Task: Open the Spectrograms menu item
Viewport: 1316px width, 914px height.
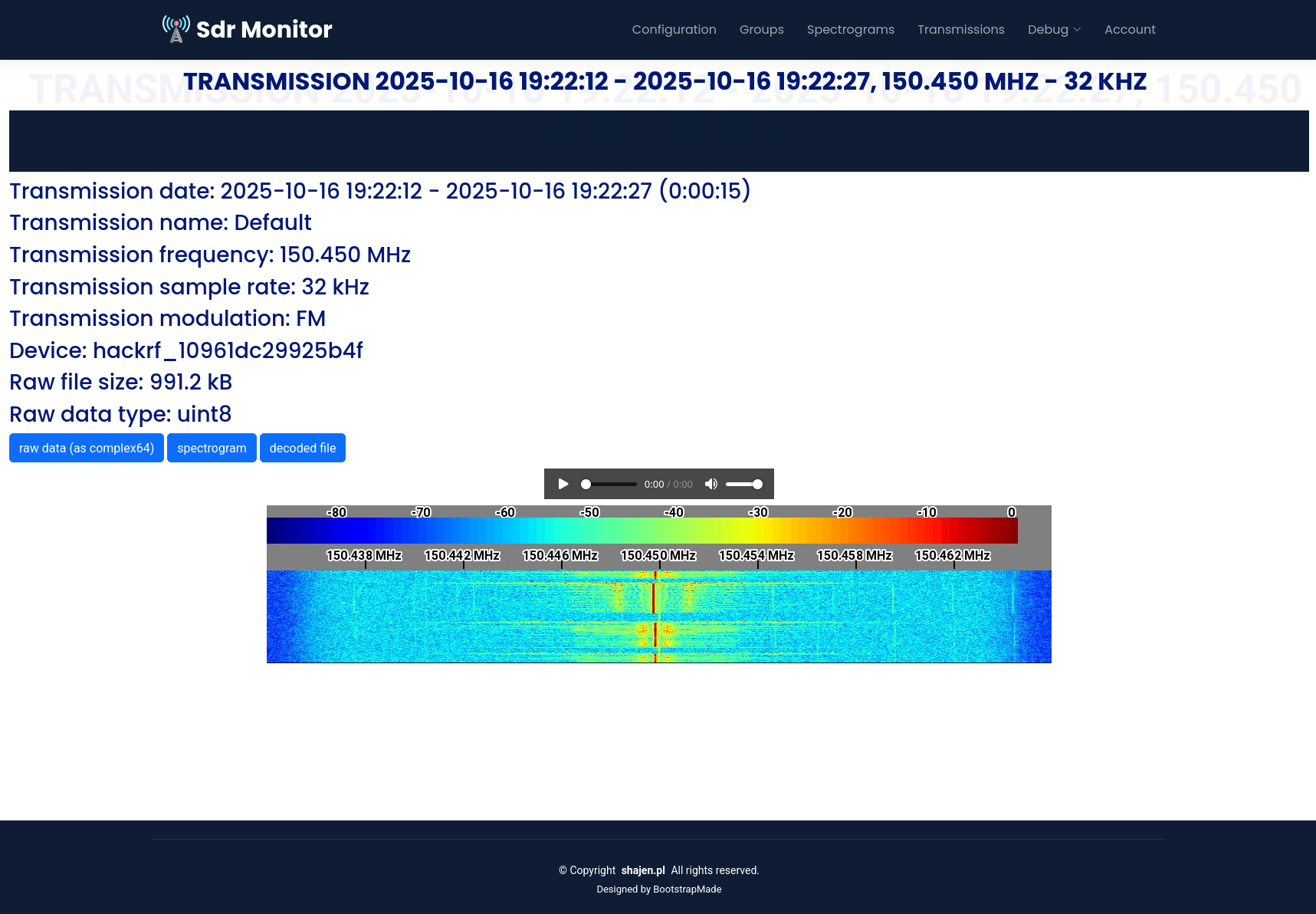Action: click(x=850, y=29)
